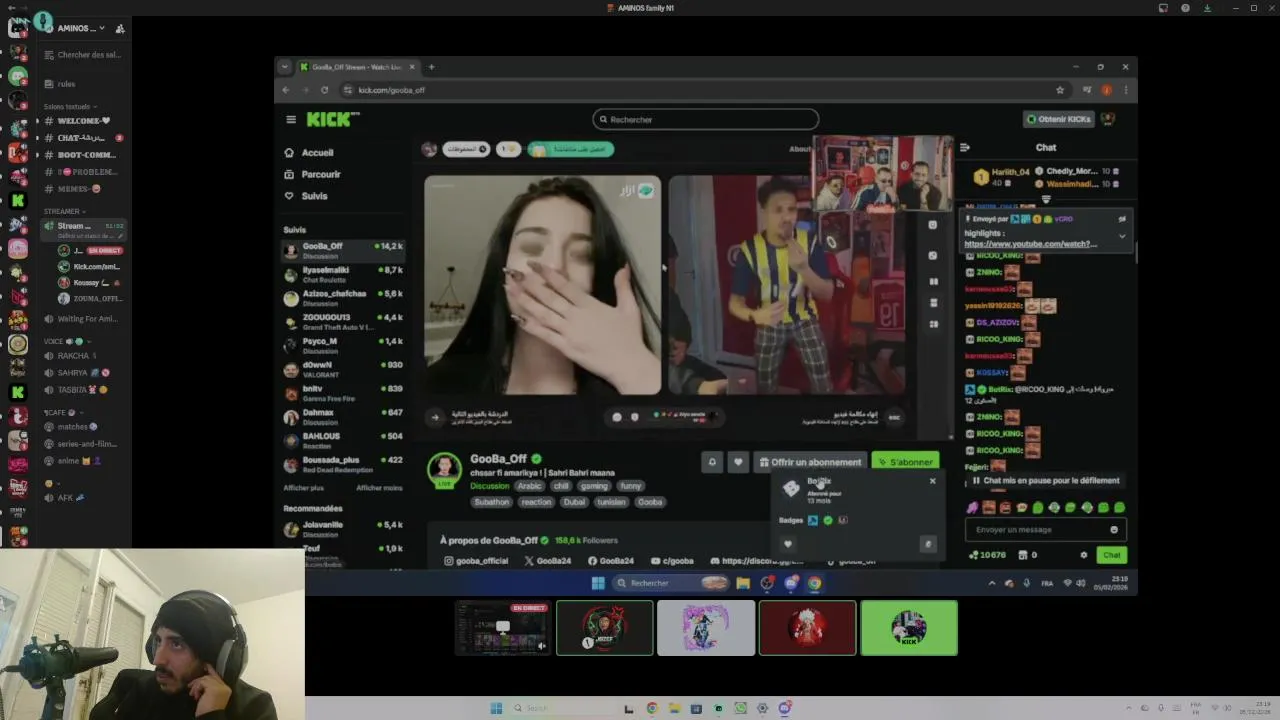Select the Psyco_M followed channel
The width and height of the screenshot is (1280, 720).
343,346
